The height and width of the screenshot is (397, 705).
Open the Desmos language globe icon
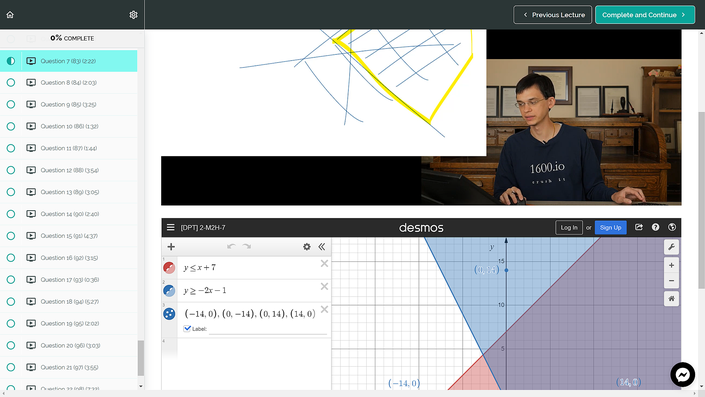[672, 227]
